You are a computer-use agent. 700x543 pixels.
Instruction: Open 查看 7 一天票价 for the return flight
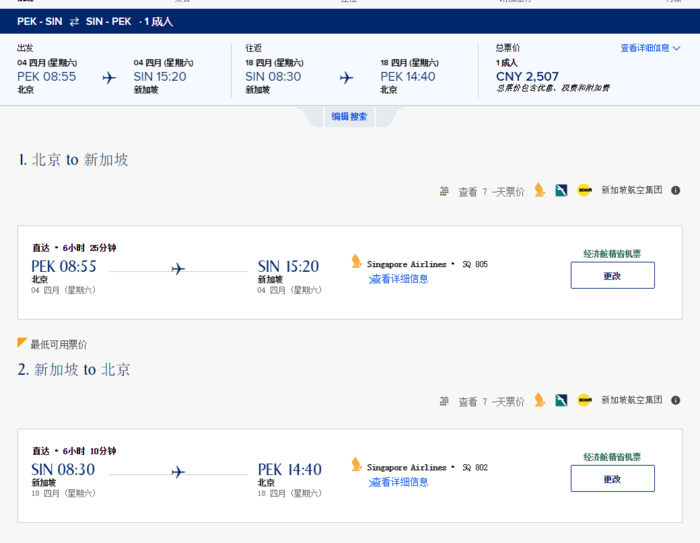[x=490, y=402]
